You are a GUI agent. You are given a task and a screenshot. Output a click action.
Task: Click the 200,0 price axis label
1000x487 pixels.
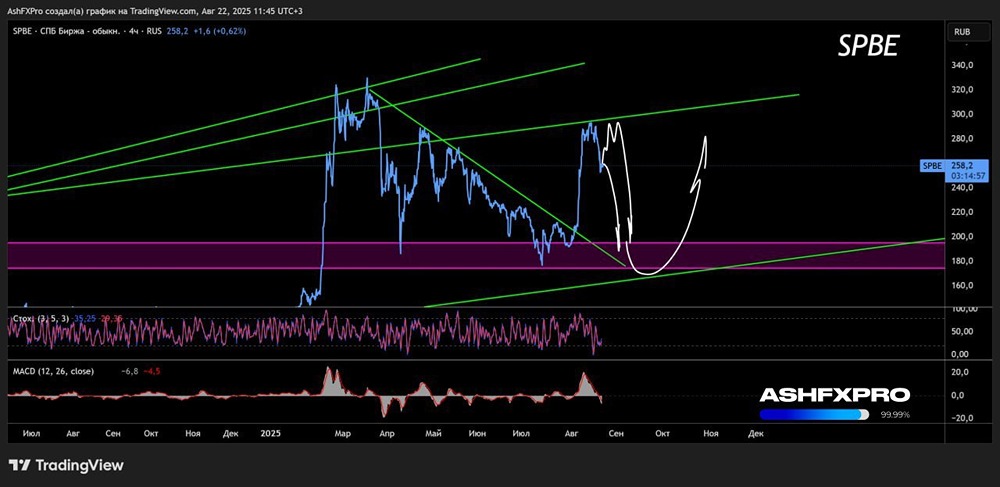point(962,236)
